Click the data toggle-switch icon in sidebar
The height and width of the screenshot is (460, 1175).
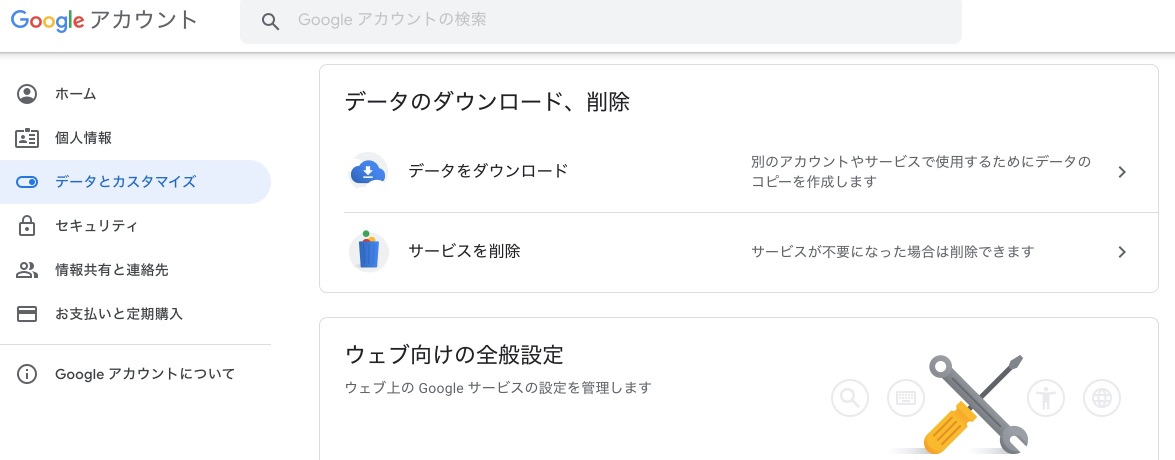pyautogui.click(x=27, y=182)
